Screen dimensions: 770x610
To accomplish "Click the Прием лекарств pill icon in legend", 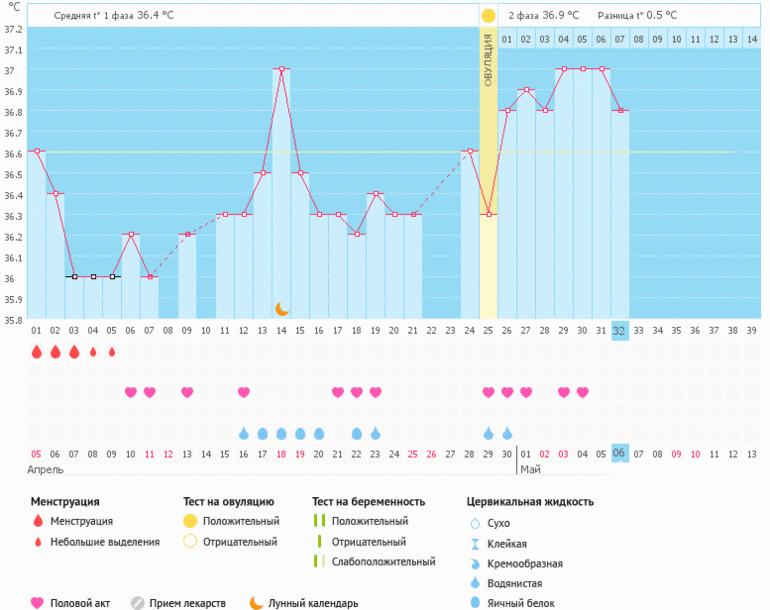I will point(138,603).
